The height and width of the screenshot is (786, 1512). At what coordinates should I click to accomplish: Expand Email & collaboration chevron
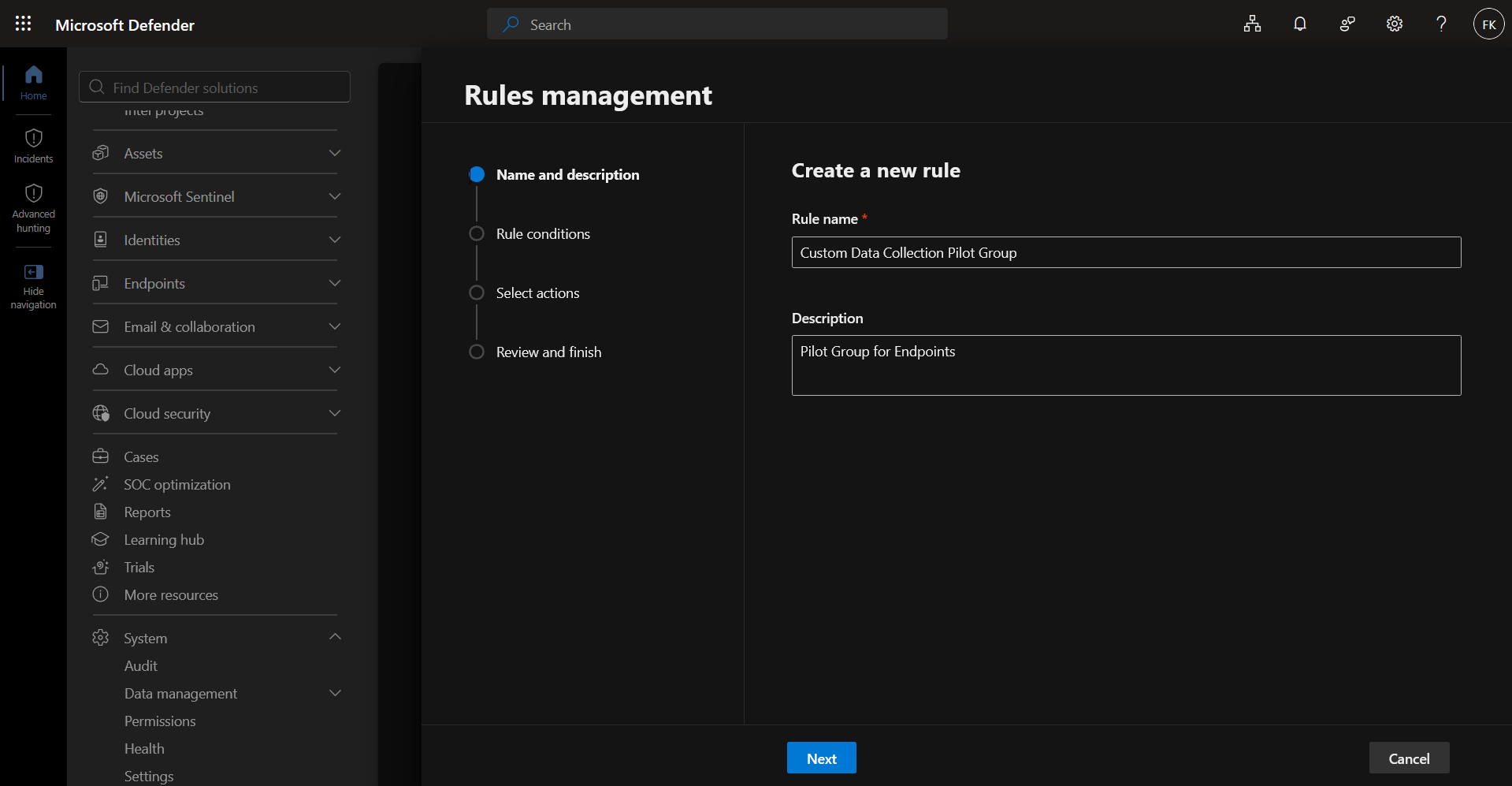pyautogui.click(x=335, y=326)
